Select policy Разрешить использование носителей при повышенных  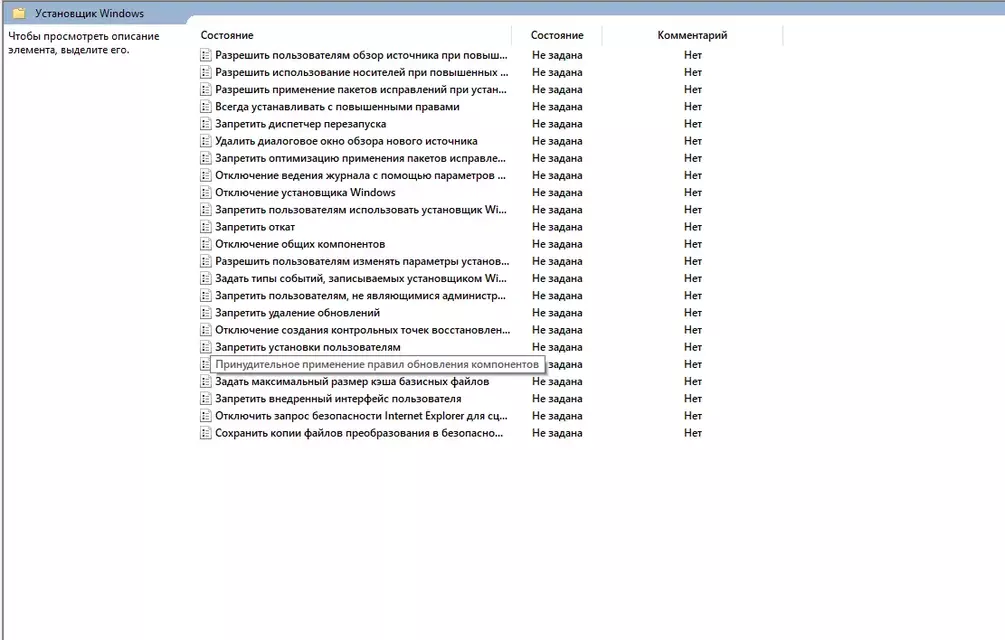361,72
